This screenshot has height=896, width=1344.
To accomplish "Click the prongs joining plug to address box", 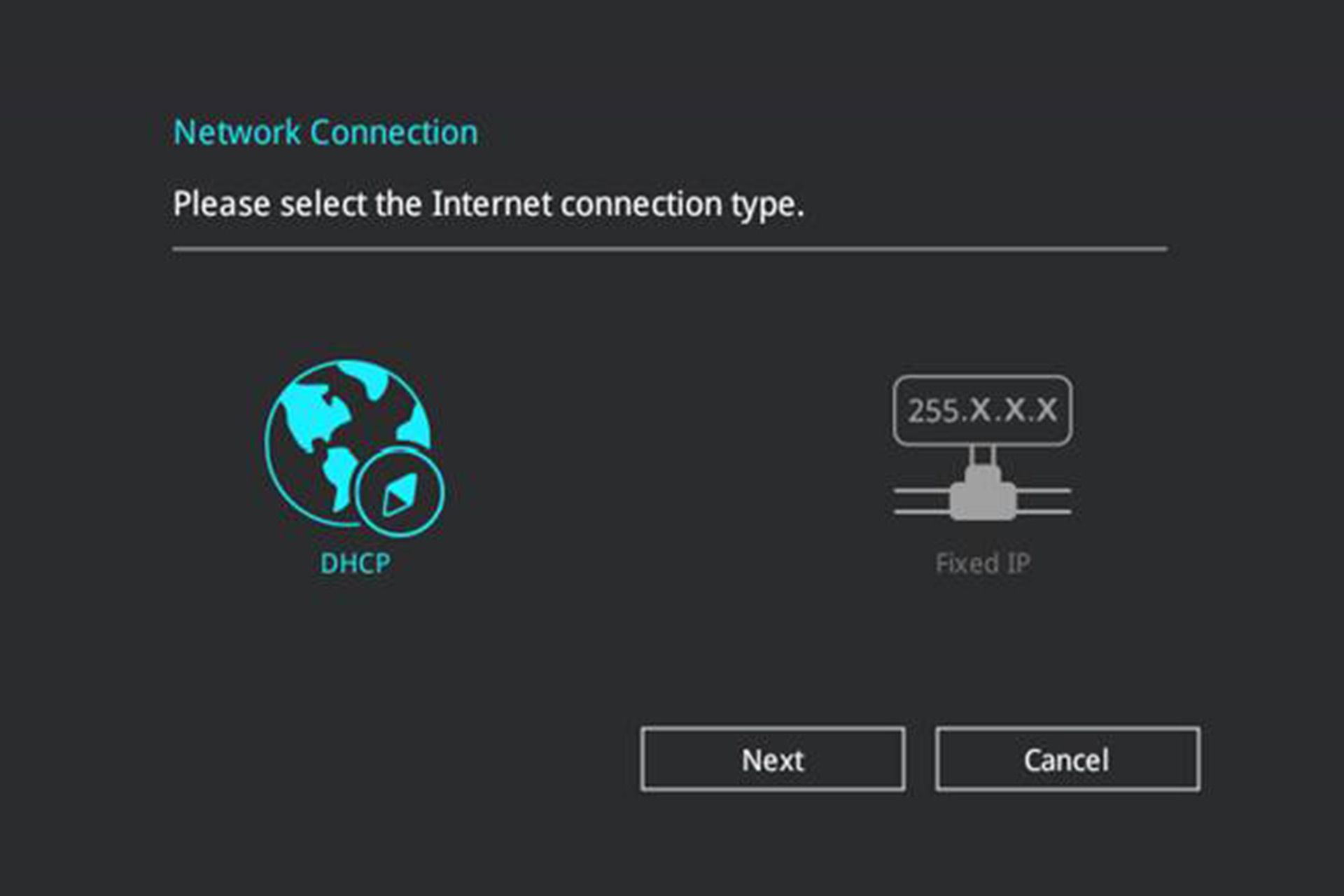I will (x=982, y=456).
